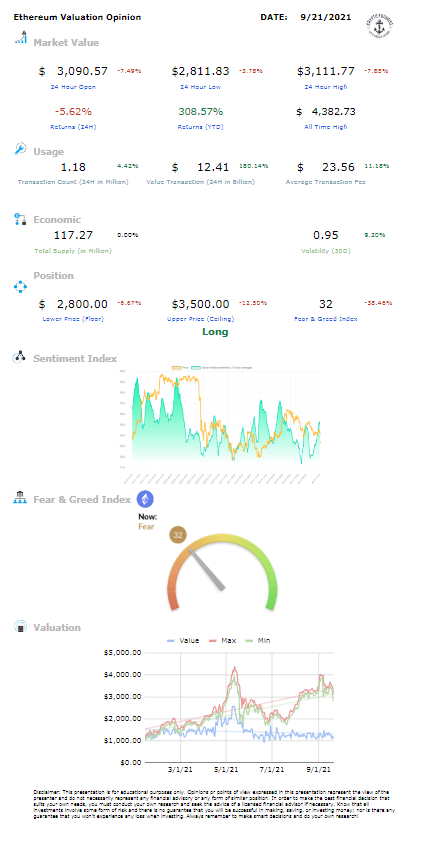Viewport: 421px width, 841px height.
Task: Click the Economic section heading
Action: [57, 219]
